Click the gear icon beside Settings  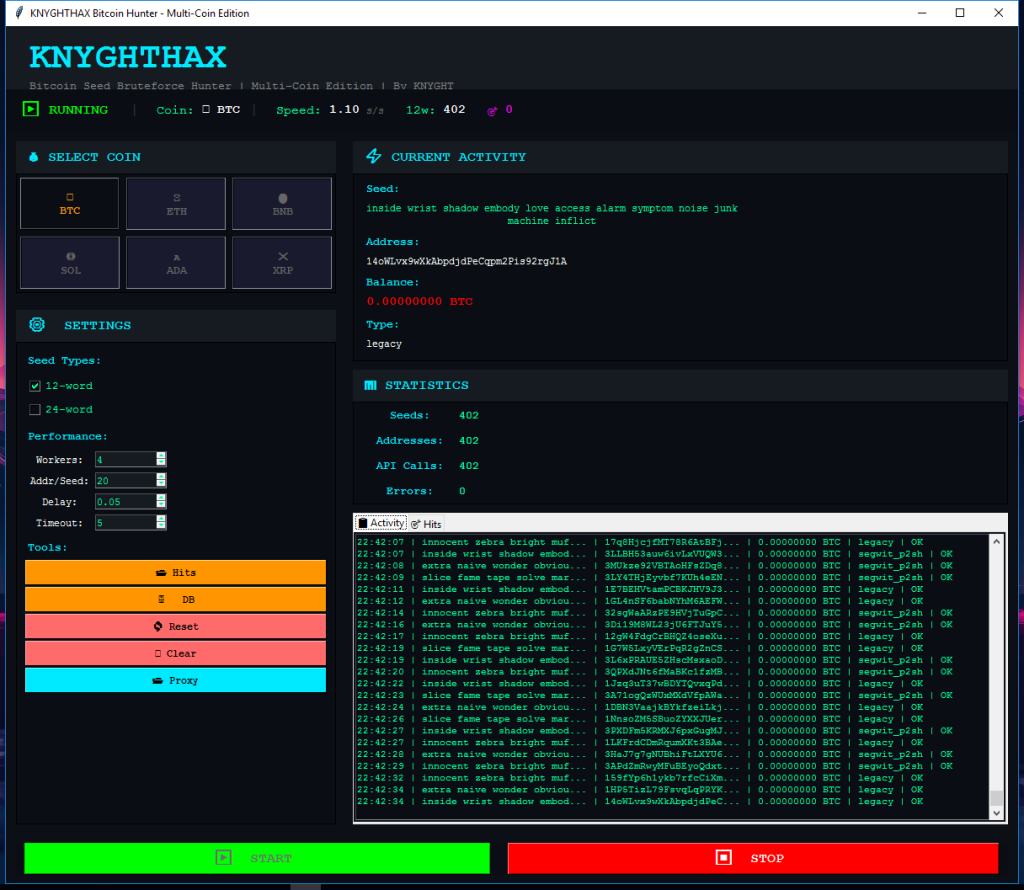pos(37,325)
